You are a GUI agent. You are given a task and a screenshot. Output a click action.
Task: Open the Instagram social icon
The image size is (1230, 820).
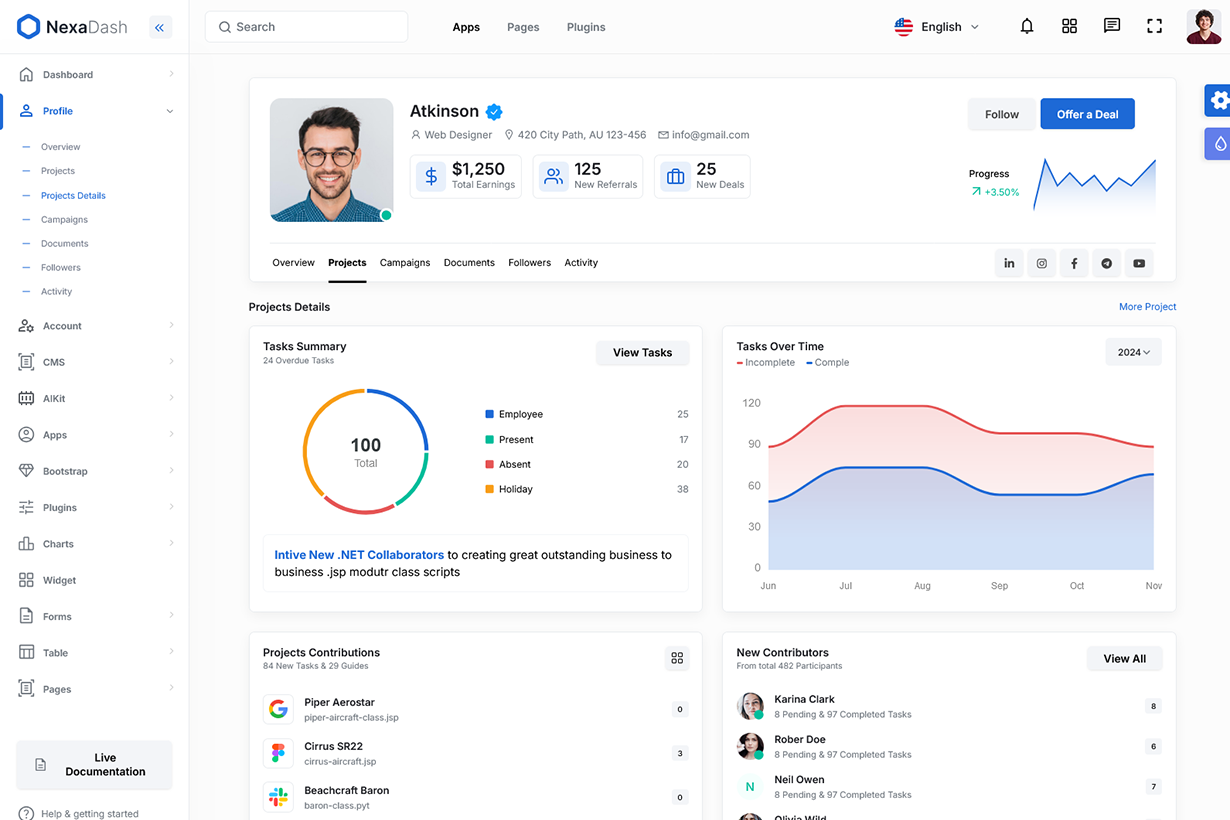1041,263
